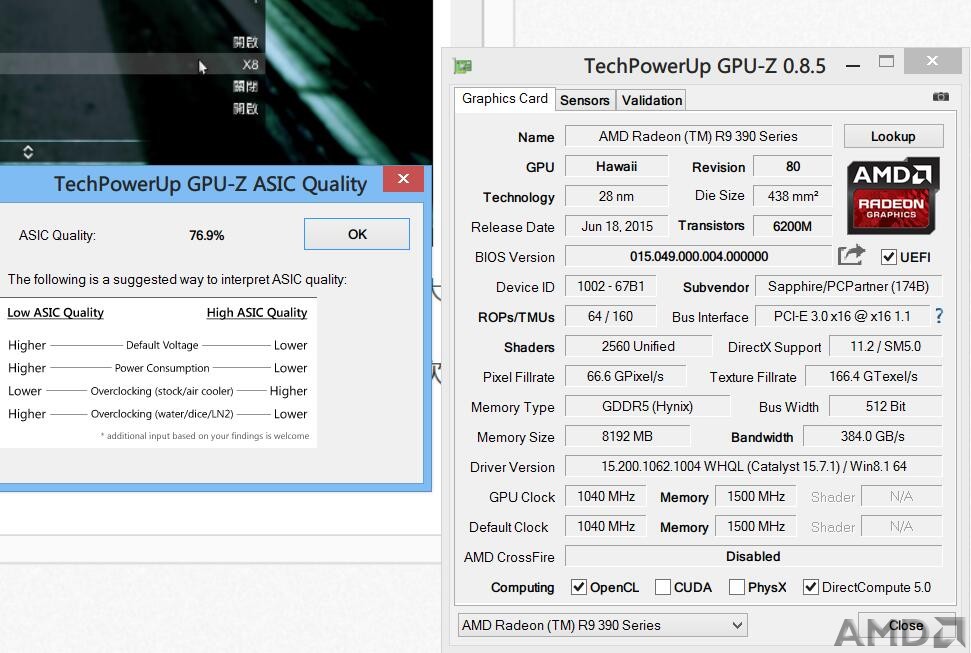Toggle the OpenCL checkbox
This screenshot has width=971, height=653.
coord(578,587)
